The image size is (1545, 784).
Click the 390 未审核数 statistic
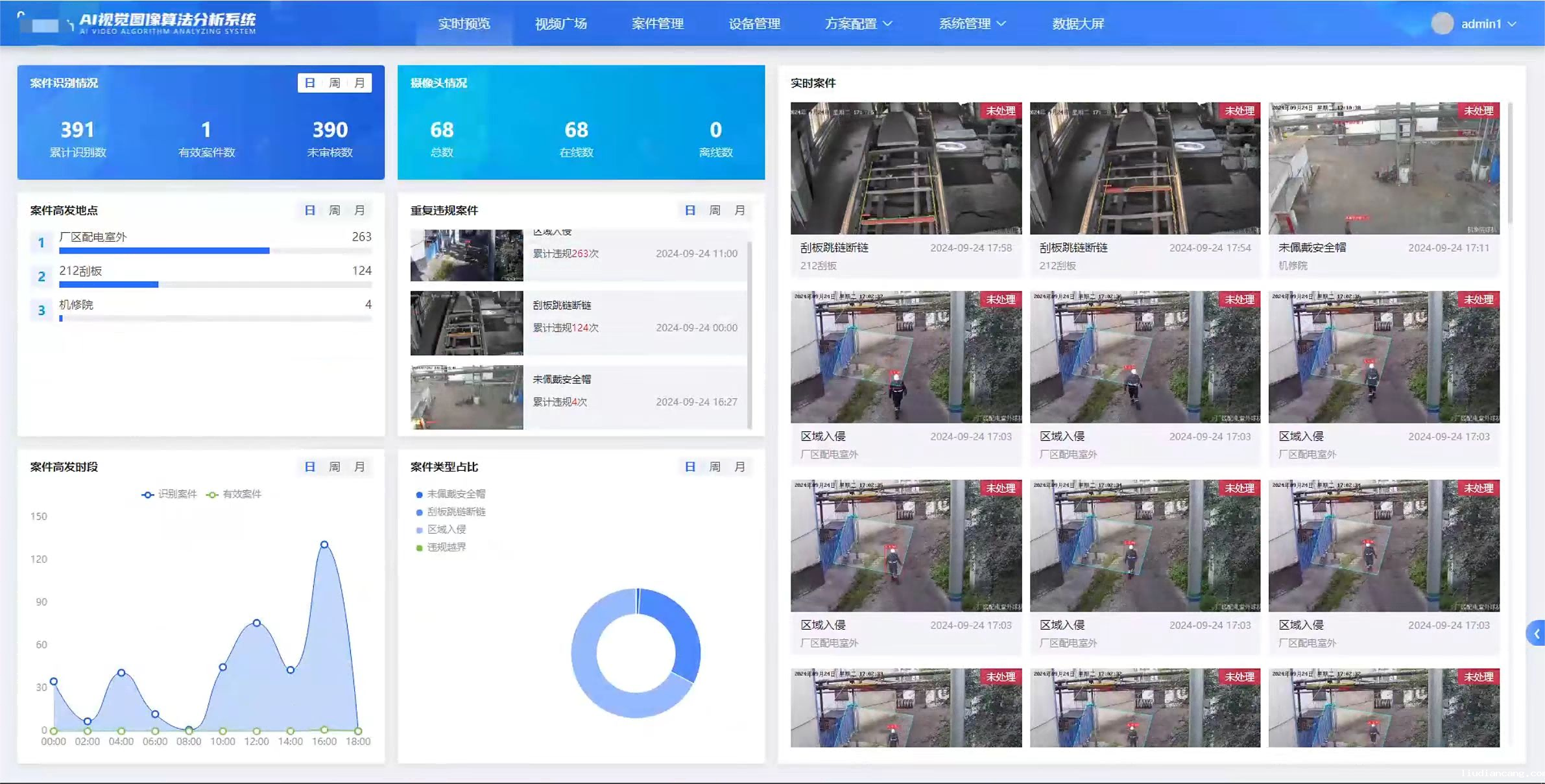(x=330, y=130)
